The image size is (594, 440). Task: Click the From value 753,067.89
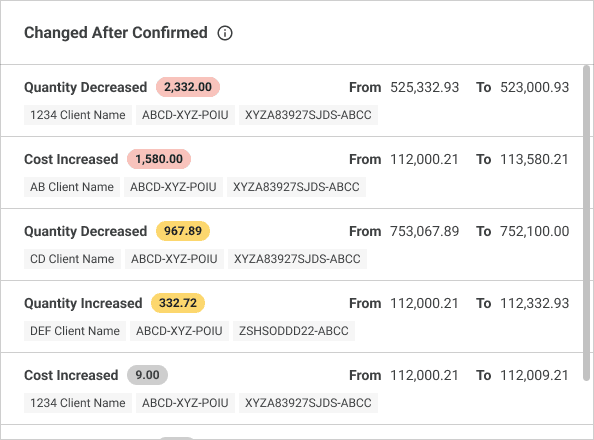point(425,231)
